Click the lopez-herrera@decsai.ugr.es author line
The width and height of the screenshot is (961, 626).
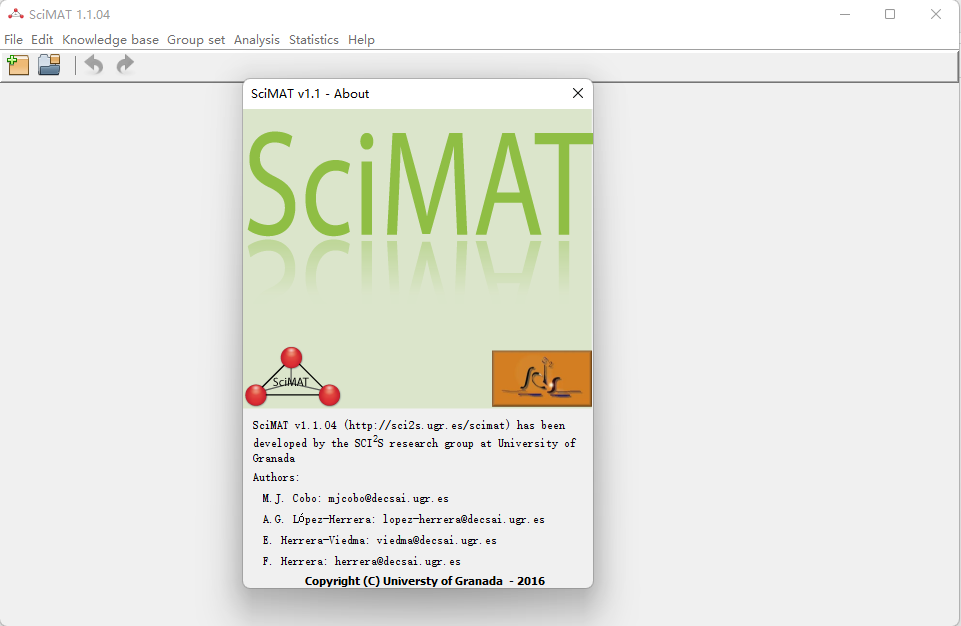pyautogui.click(x=403, y=519)
